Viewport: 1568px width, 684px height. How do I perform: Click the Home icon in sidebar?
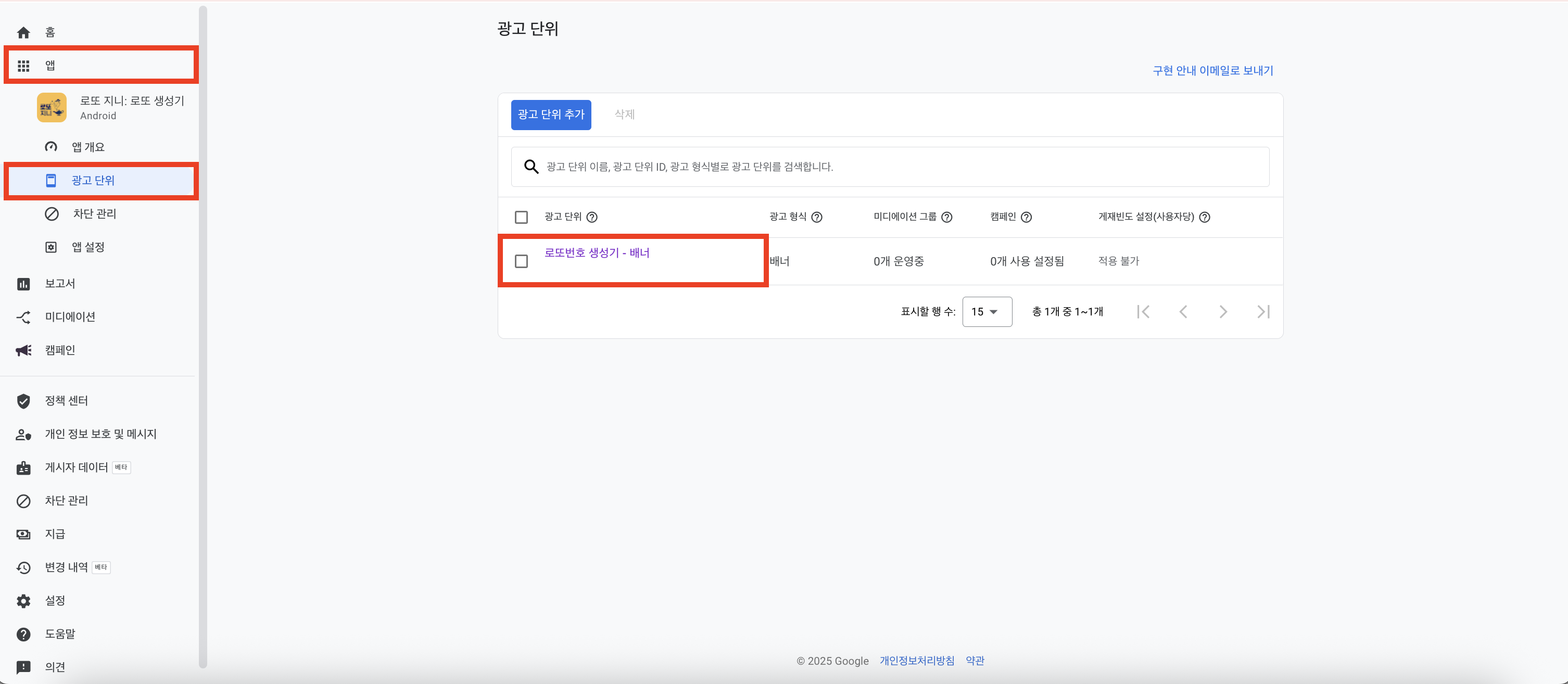23,32
